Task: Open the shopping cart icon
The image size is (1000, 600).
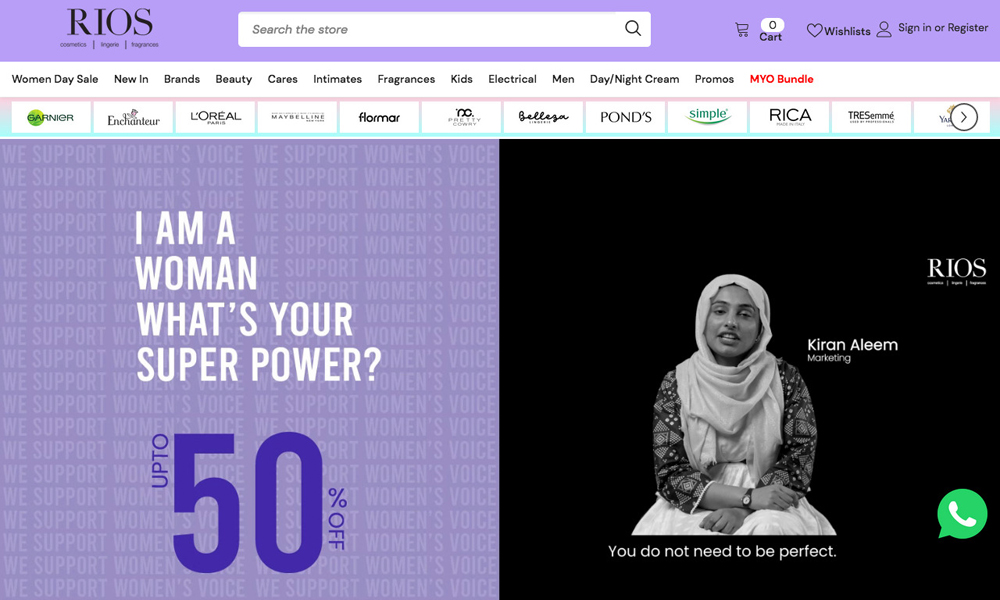Action: (x=742, y=30)
